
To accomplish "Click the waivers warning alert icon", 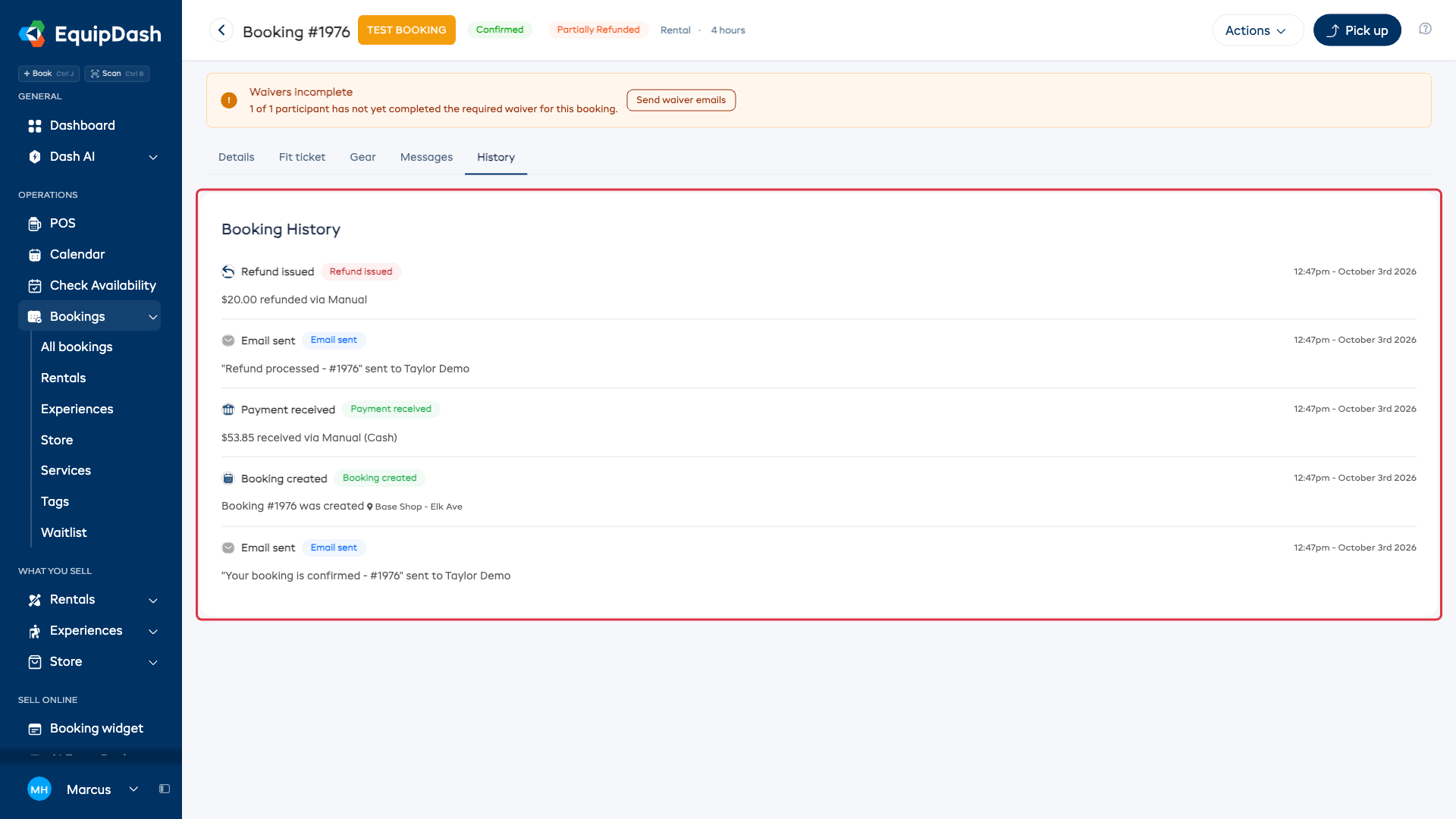I will [x=229, y=100].
